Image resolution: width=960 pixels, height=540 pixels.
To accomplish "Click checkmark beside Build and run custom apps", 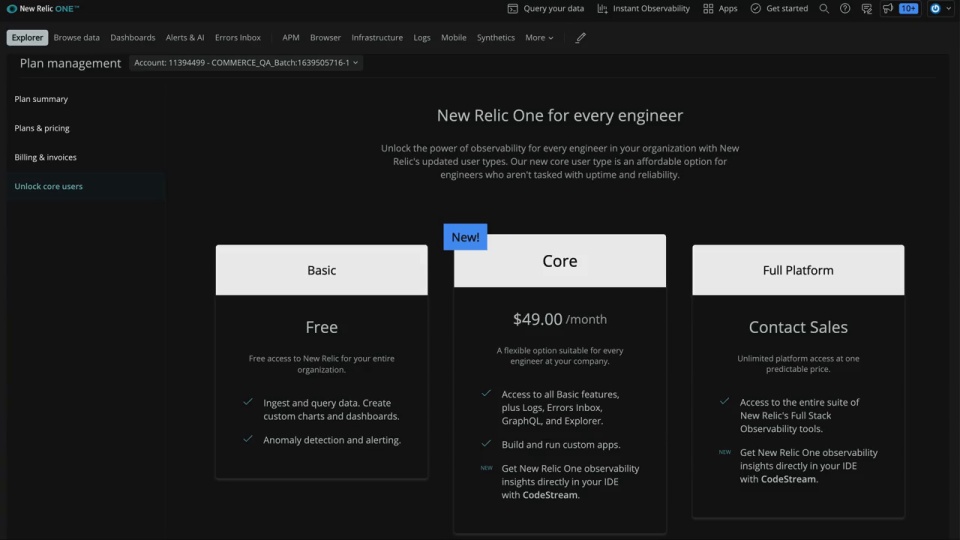I will [x=486, y=443].
